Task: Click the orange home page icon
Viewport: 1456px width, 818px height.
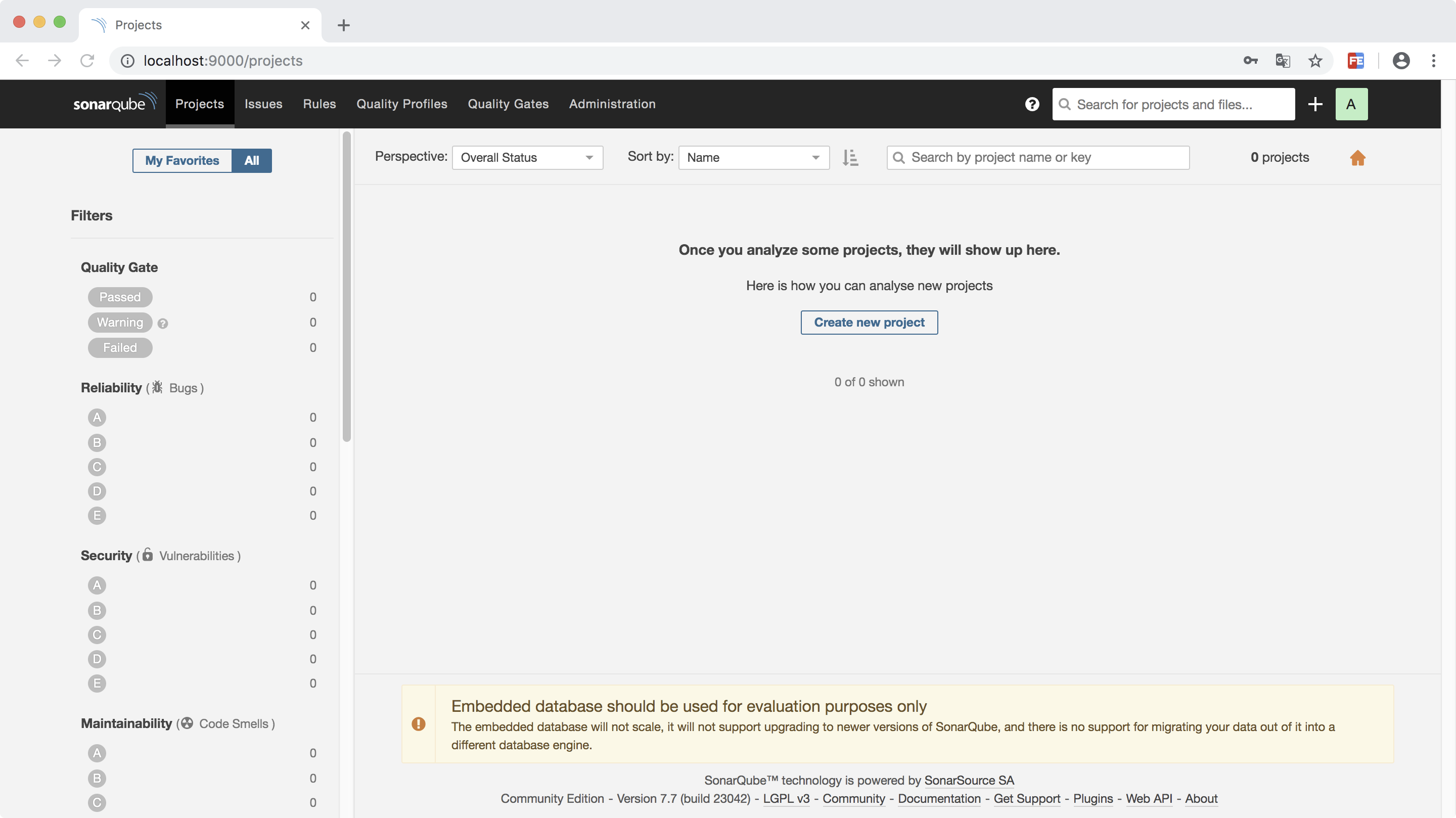Action: (1357, 158)
